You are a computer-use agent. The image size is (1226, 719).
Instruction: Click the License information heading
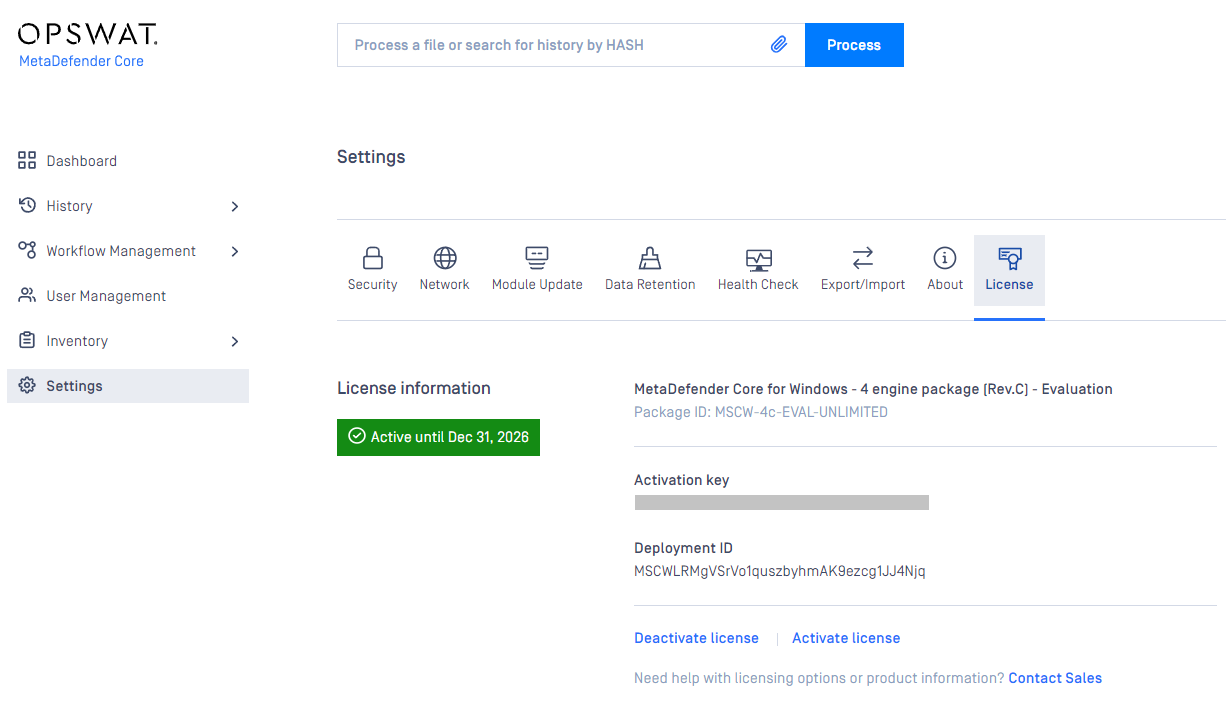pyautogui.click(x=414, y=388)
